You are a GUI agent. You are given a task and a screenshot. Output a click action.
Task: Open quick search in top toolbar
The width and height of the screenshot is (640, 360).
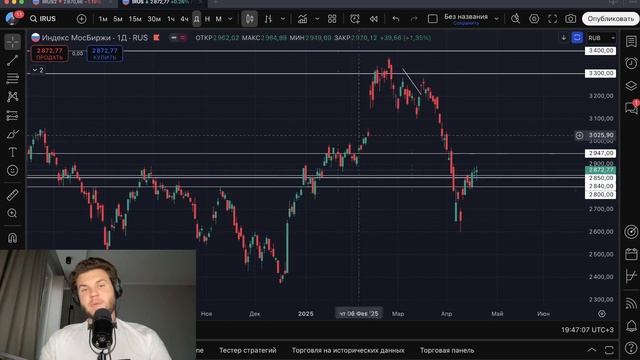(516, 19)
